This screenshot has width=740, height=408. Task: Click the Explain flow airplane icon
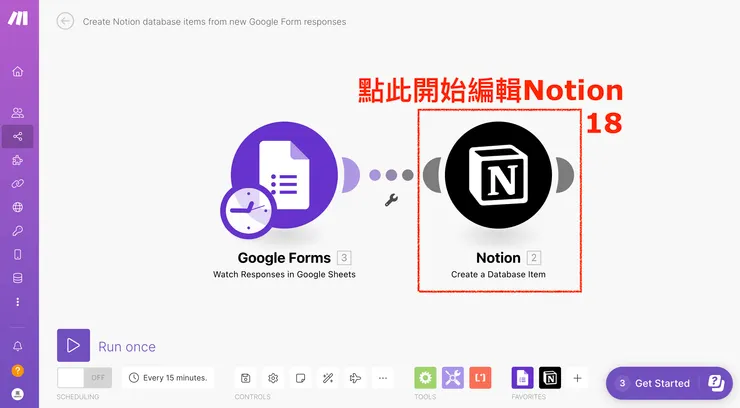coord(355,378)
